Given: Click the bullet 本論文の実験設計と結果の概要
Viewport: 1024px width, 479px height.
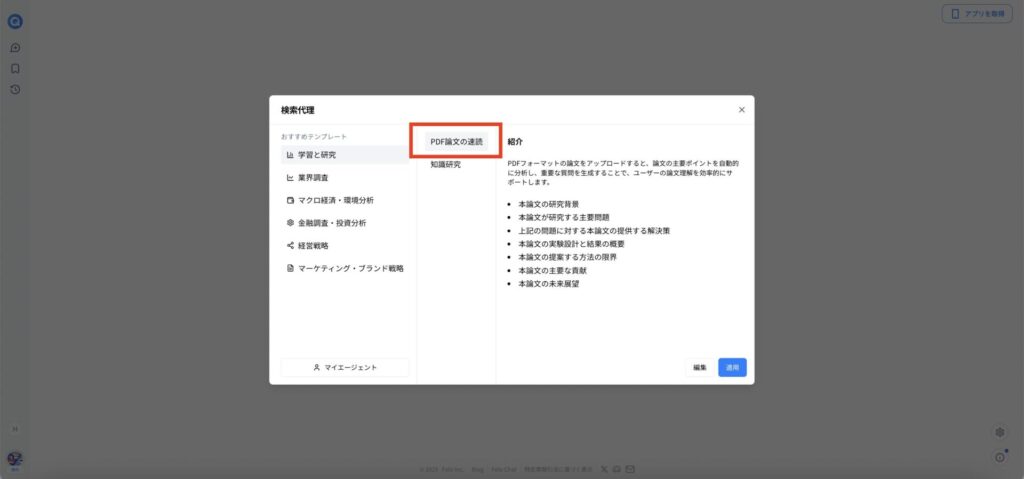Looking at the screenshot, I should click(x=571, y=244).
